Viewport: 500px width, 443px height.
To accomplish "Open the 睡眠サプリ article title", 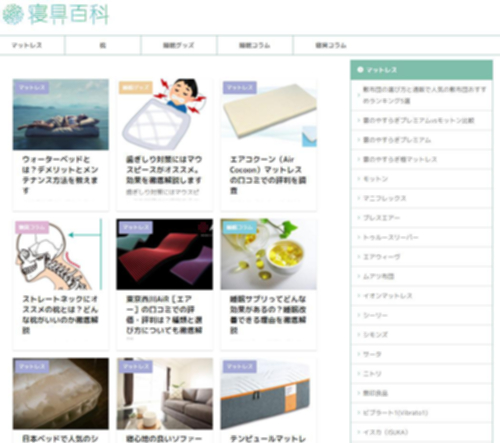I will pos(268,314).
